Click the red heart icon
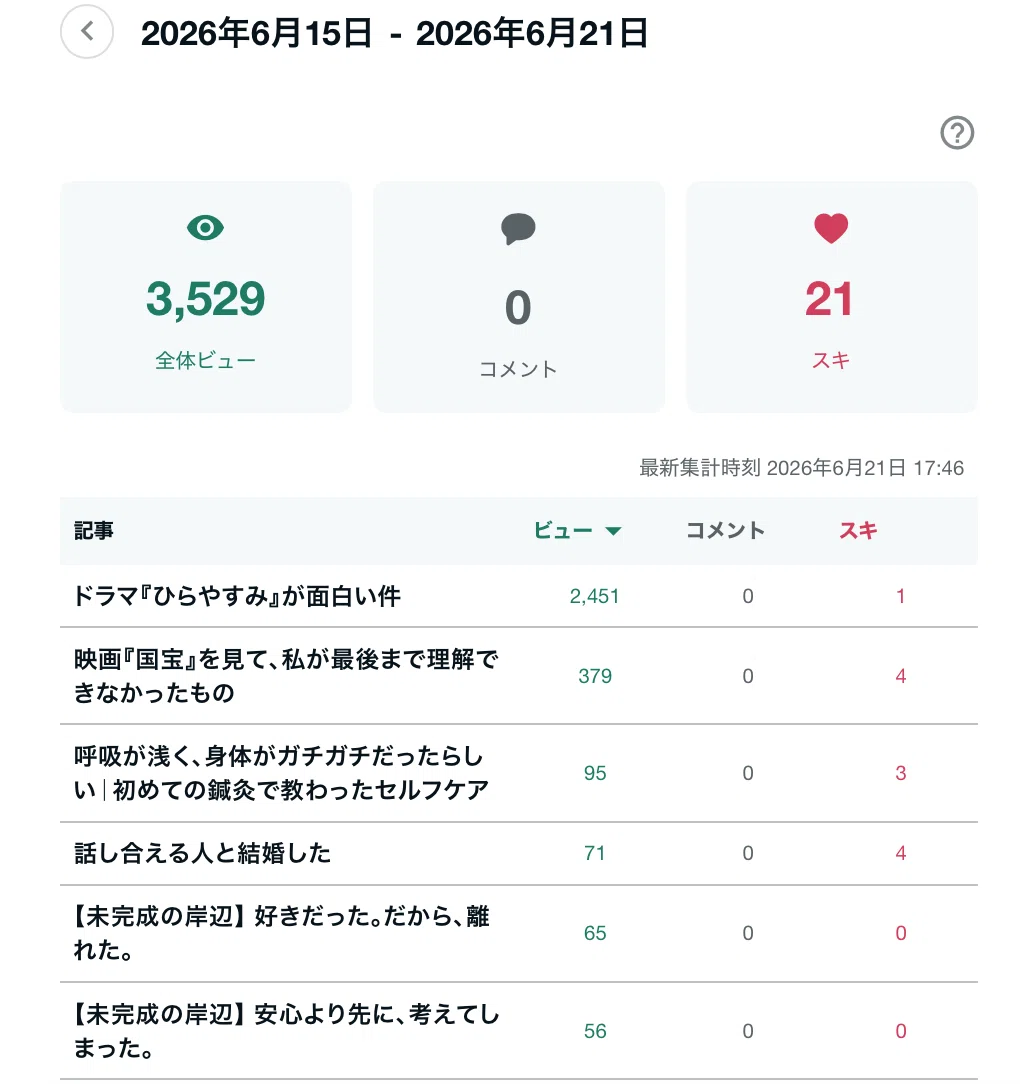Image resolution: width=1020 pixels, height=1084 pixels. coord(831,228)
